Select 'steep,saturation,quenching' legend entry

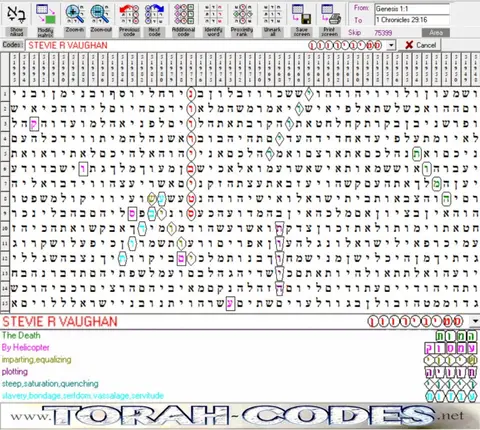(x=50, y=384)
